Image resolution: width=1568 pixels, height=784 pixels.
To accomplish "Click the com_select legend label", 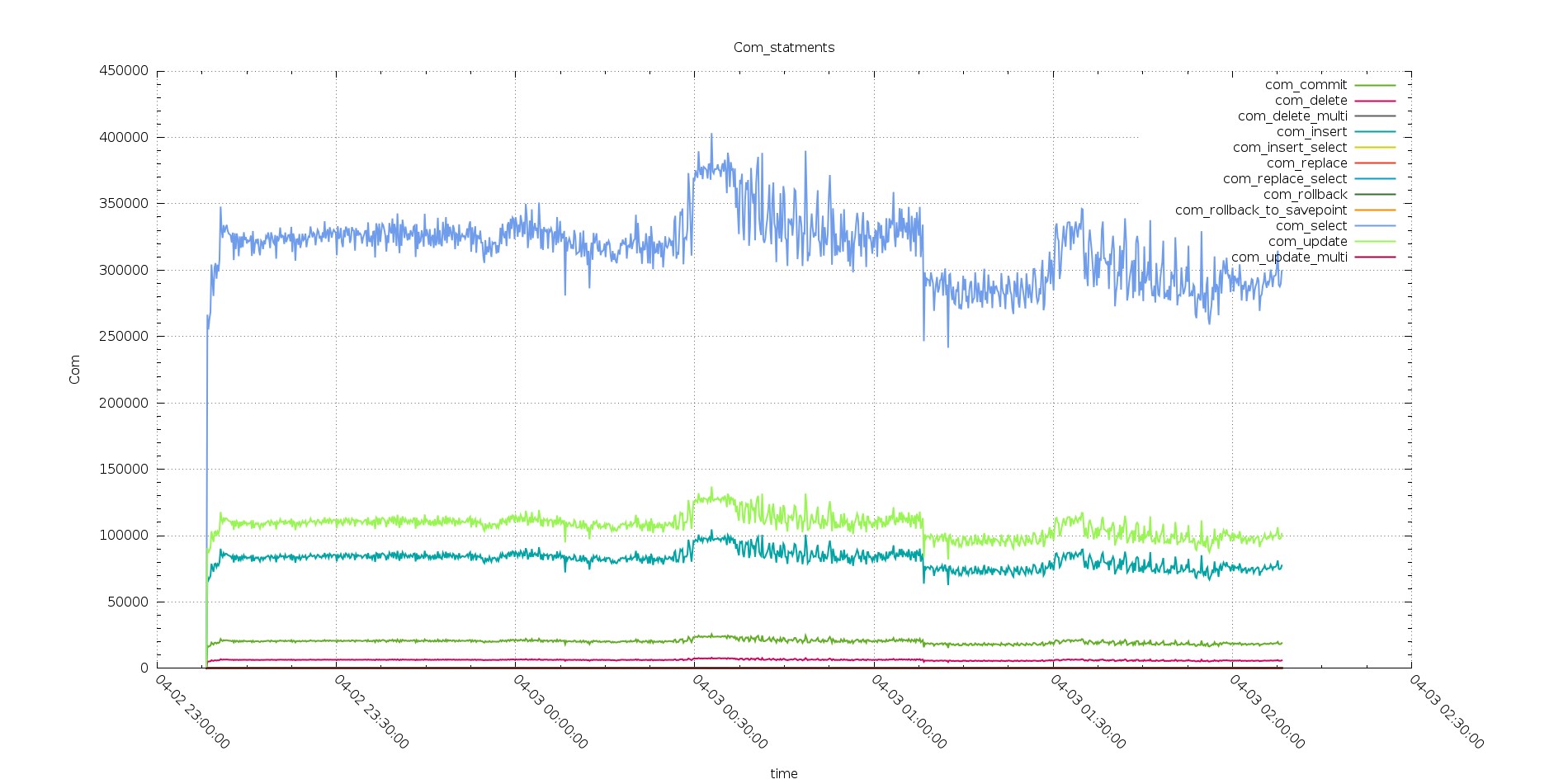I will click(x=1311, y=226).
